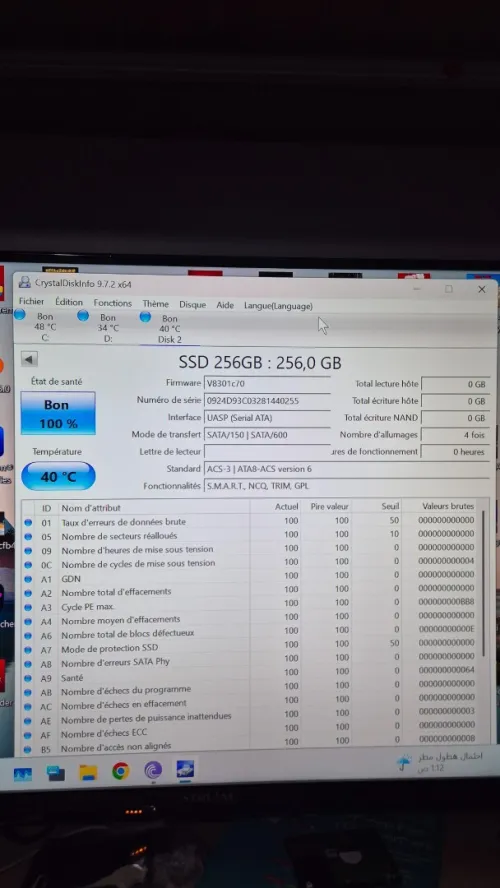Click the Nombre d'allumages value 4 fois
The width and height of the screenshot is (500, 888).
tap(455, 435)
